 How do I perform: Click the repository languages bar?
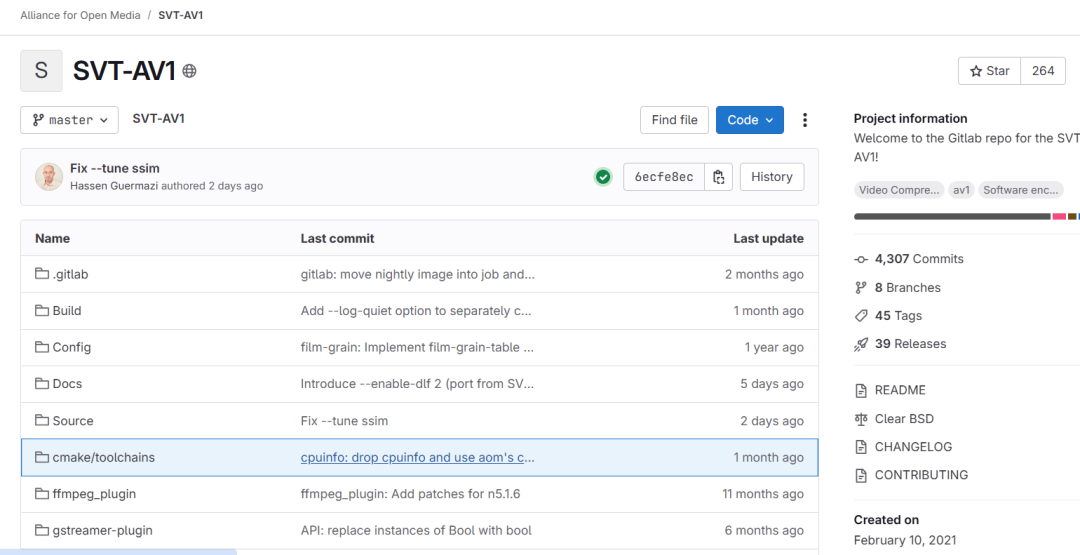click(x=967, y=217)
